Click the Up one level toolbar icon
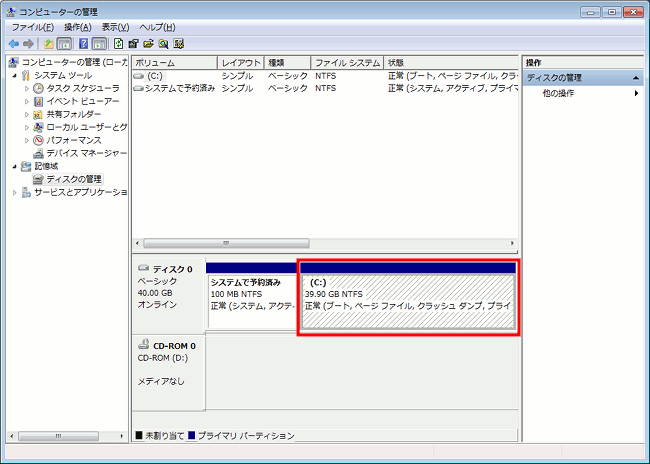Screen dimensions: 650x464 (x=49, y=44)
